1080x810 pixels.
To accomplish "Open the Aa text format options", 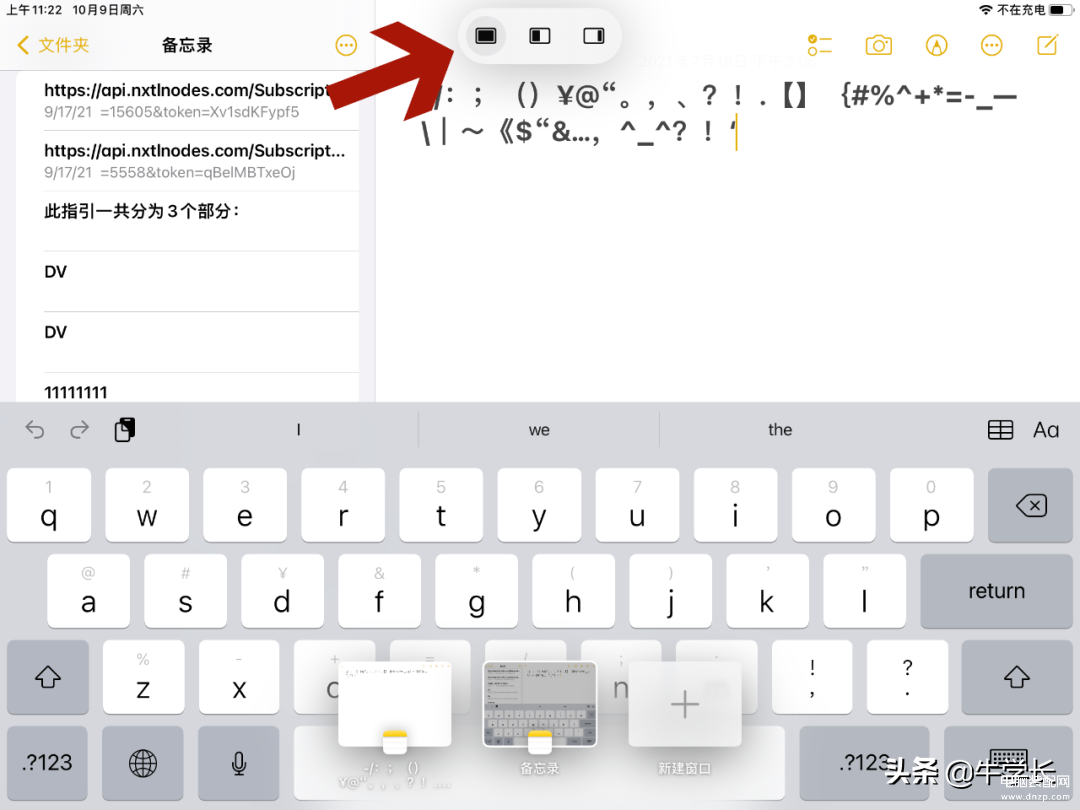I will [x=1046, y=430].
